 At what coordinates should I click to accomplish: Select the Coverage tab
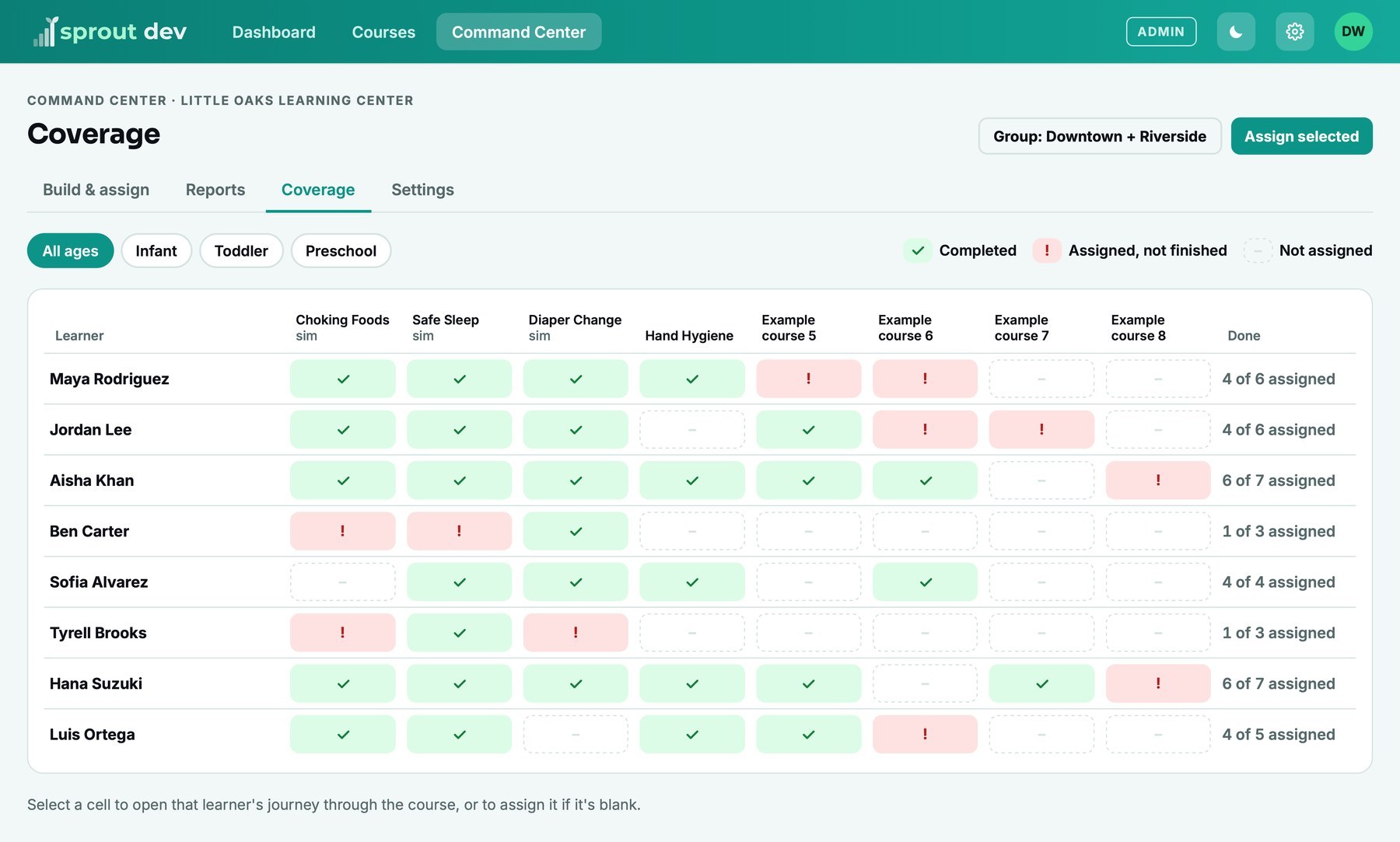[318, 190]
